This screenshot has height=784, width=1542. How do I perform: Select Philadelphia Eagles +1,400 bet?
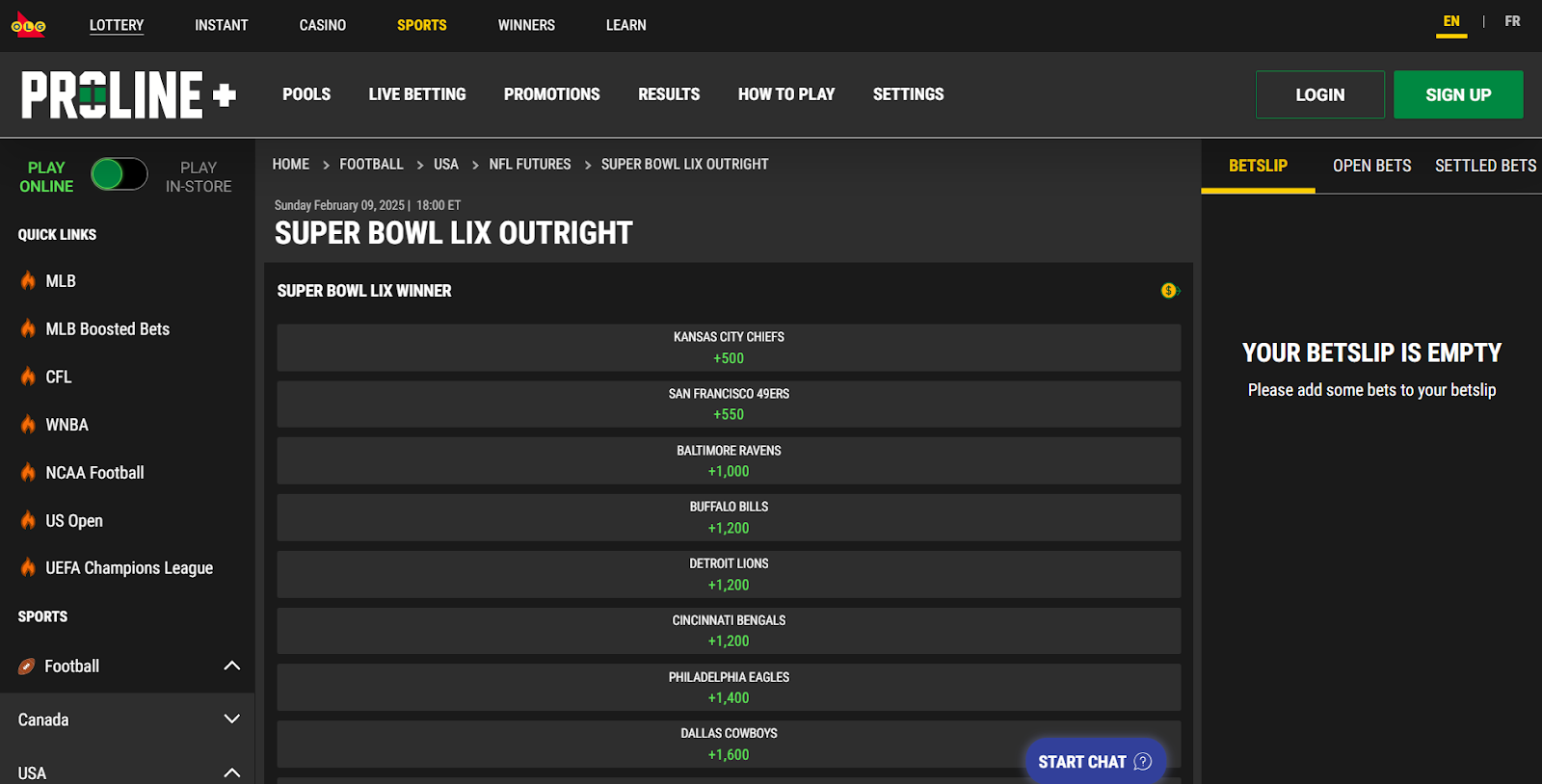click(x=729, y=688)
